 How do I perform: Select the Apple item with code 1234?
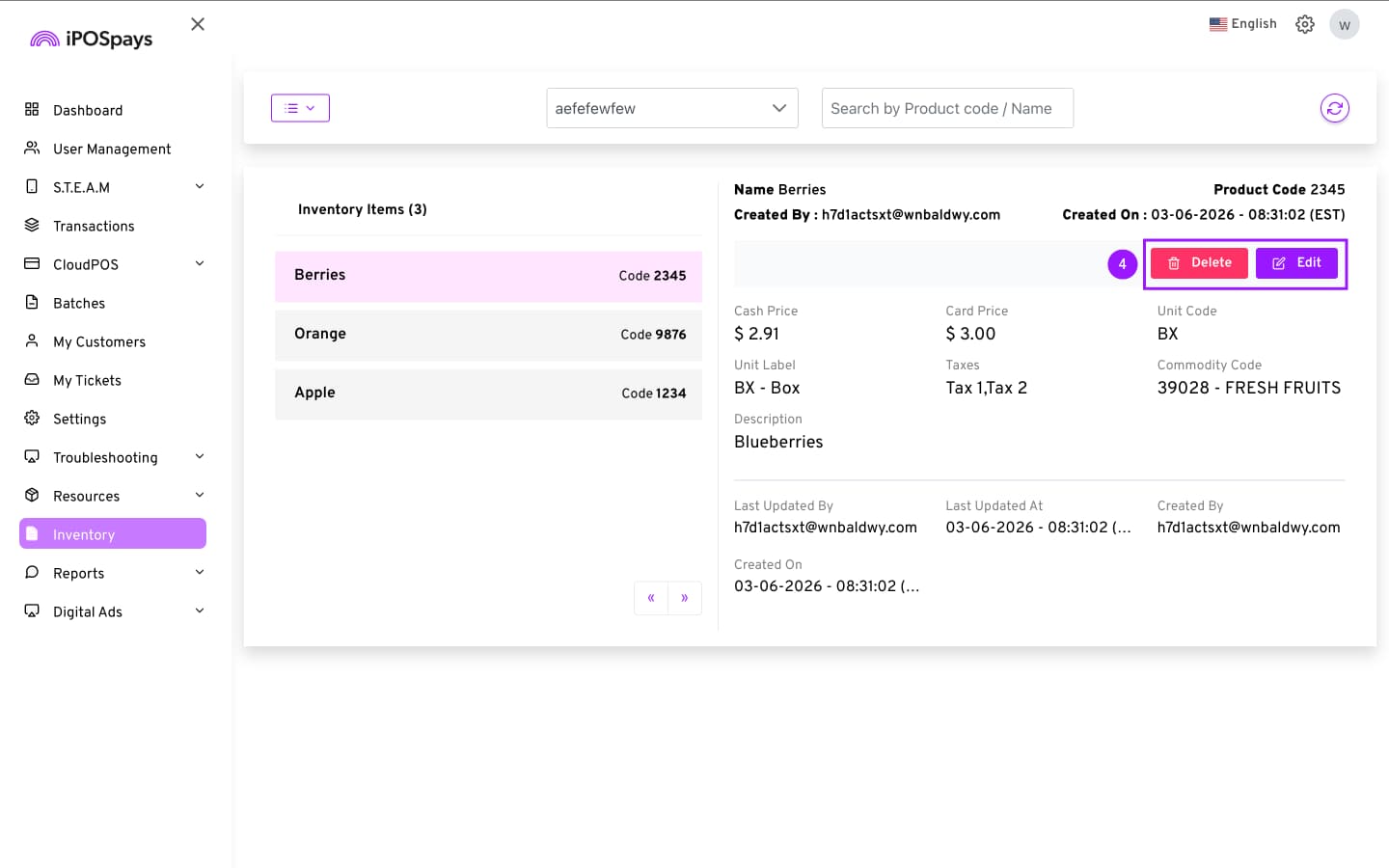coord(488,393)
